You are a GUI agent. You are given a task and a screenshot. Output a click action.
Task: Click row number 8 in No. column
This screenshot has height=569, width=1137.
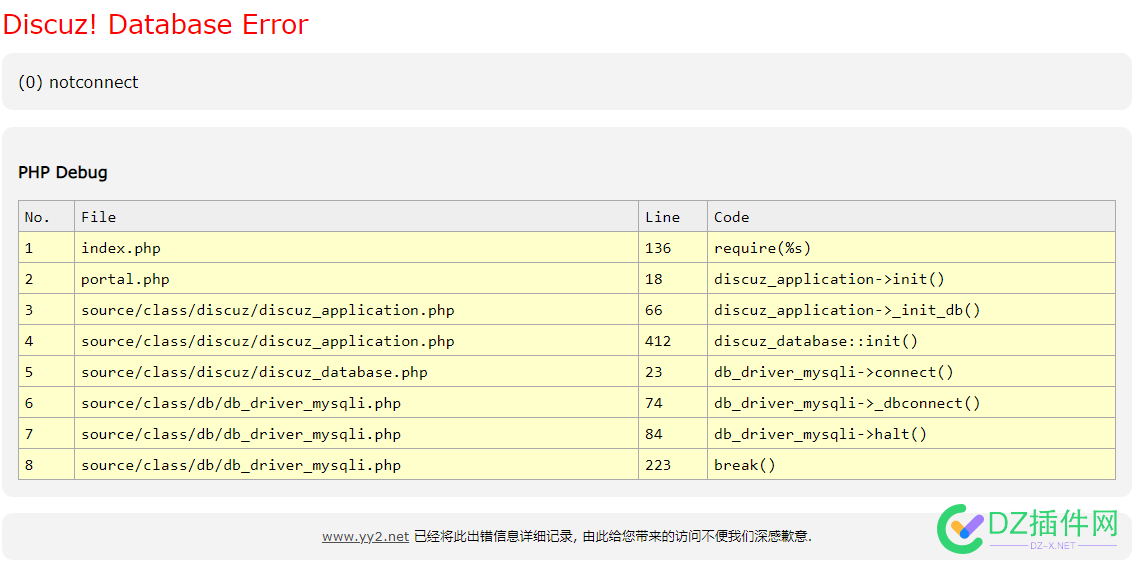(x=46, y=465)
